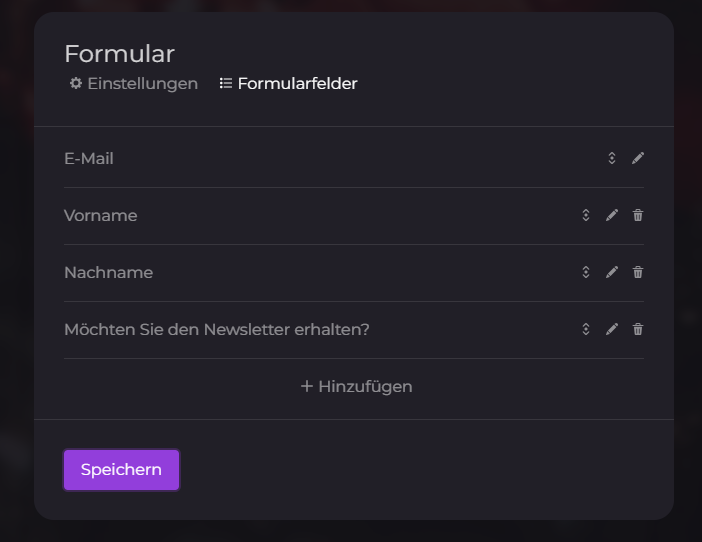This screenshot has width=702, height=542.
Task: Edit the Vorname field via pencil icon
Action: (612, 215)
